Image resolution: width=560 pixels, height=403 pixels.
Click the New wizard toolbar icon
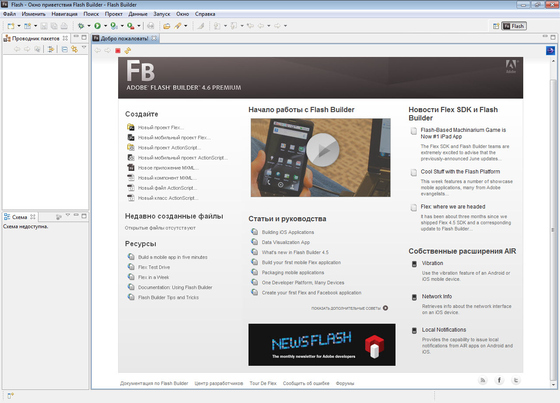(11, 26)
